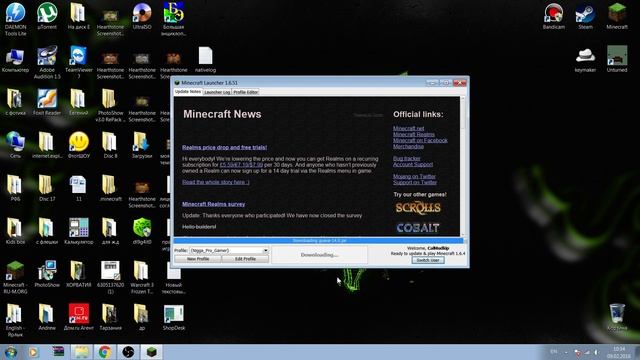
Task: Click the download progress bar
Action: pos(319,241)
